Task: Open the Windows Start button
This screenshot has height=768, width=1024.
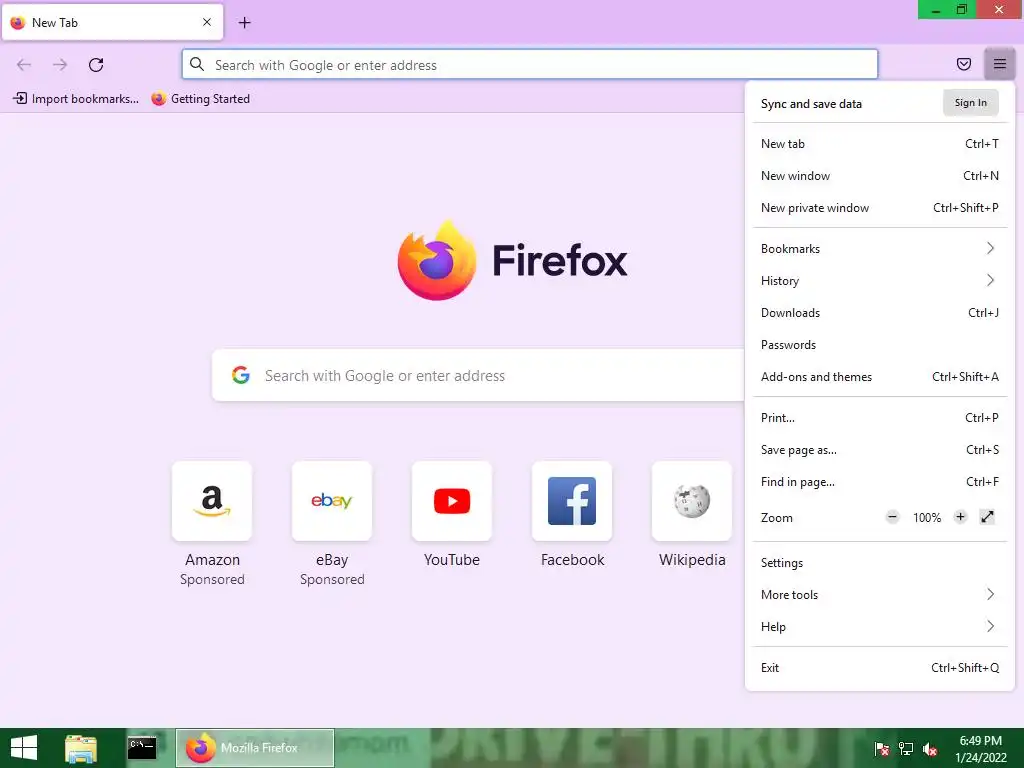Action: [x=24, y=748]
